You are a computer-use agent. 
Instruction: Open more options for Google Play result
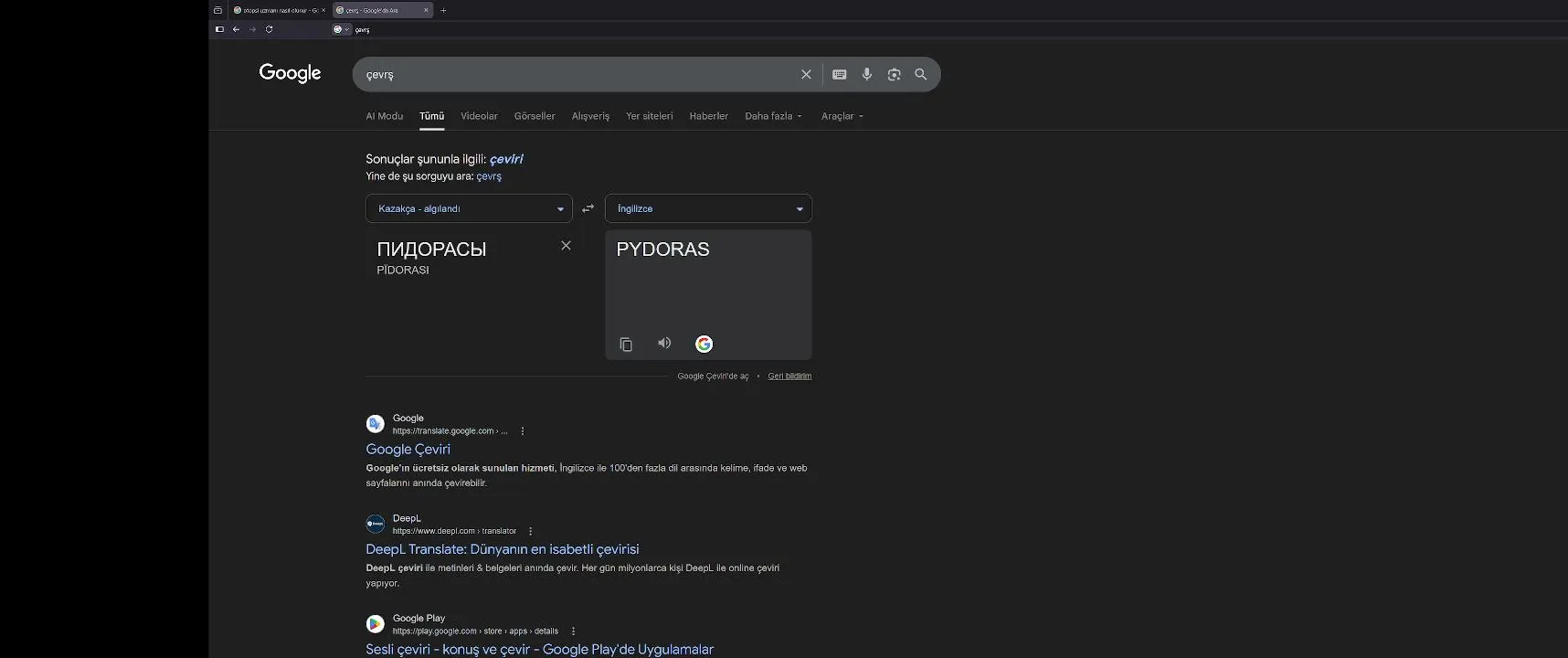pos(573,631)
